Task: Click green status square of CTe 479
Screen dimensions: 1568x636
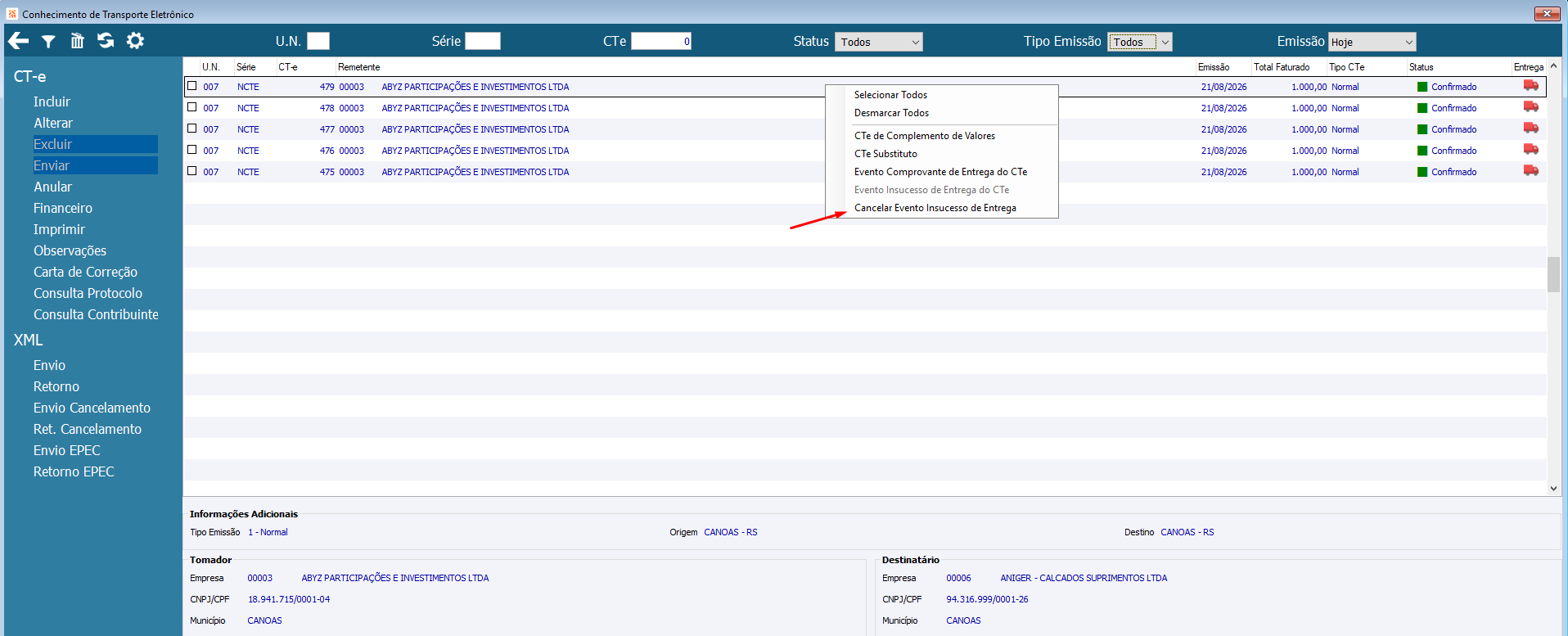Action: [x=1422, y=87]
